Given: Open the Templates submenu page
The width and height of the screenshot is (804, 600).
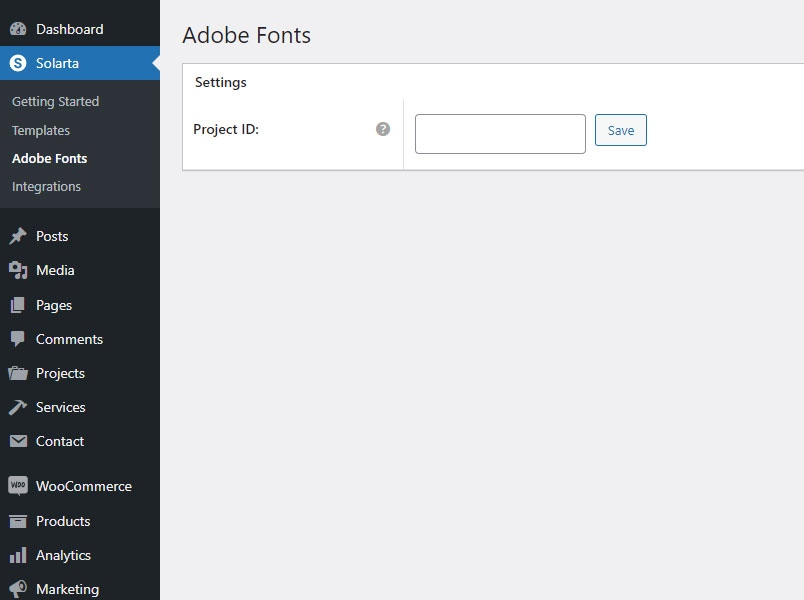Looking at the screenshot, I should [x=41, y=130].
